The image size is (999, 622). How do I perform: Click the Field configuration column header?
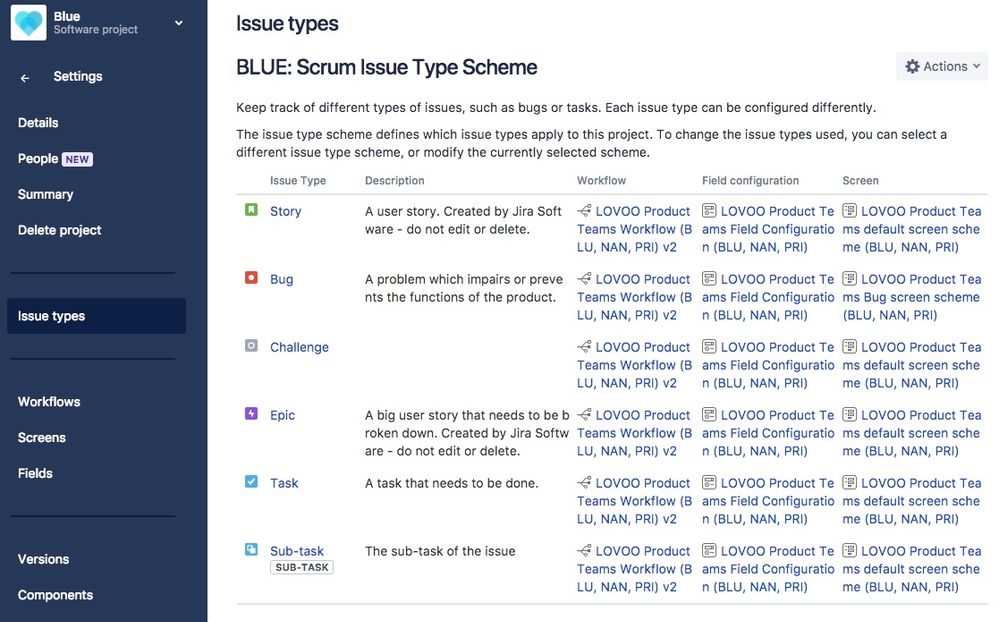(751, 180)
